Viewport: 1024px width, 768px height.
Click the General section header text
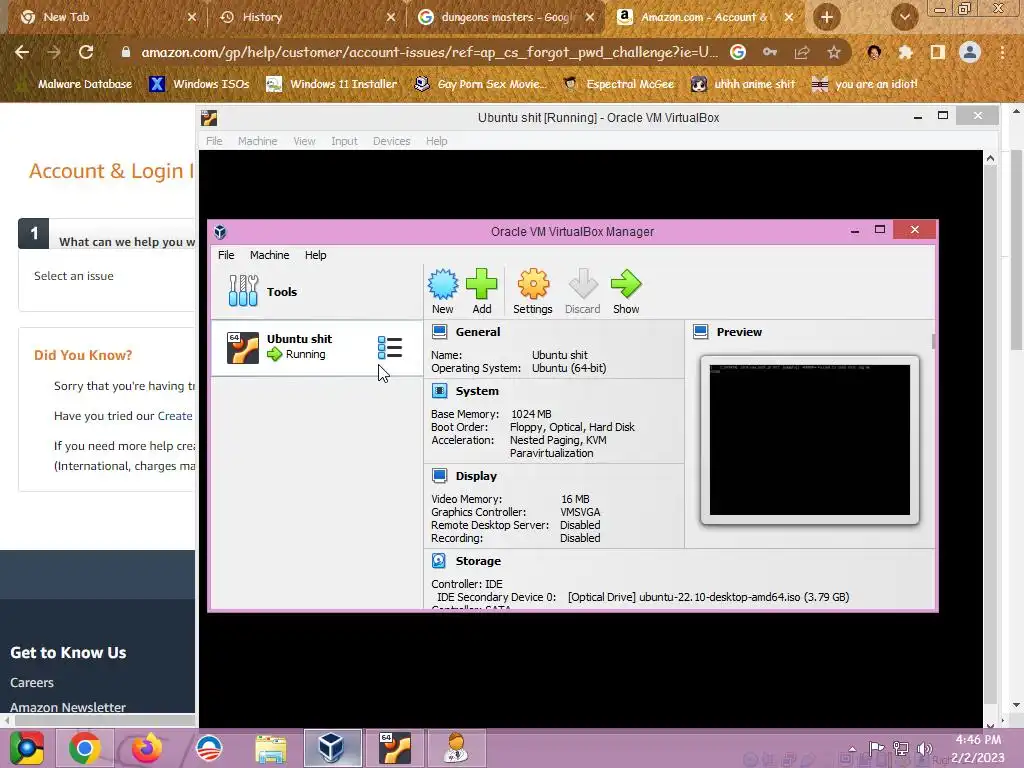(478, 332)
